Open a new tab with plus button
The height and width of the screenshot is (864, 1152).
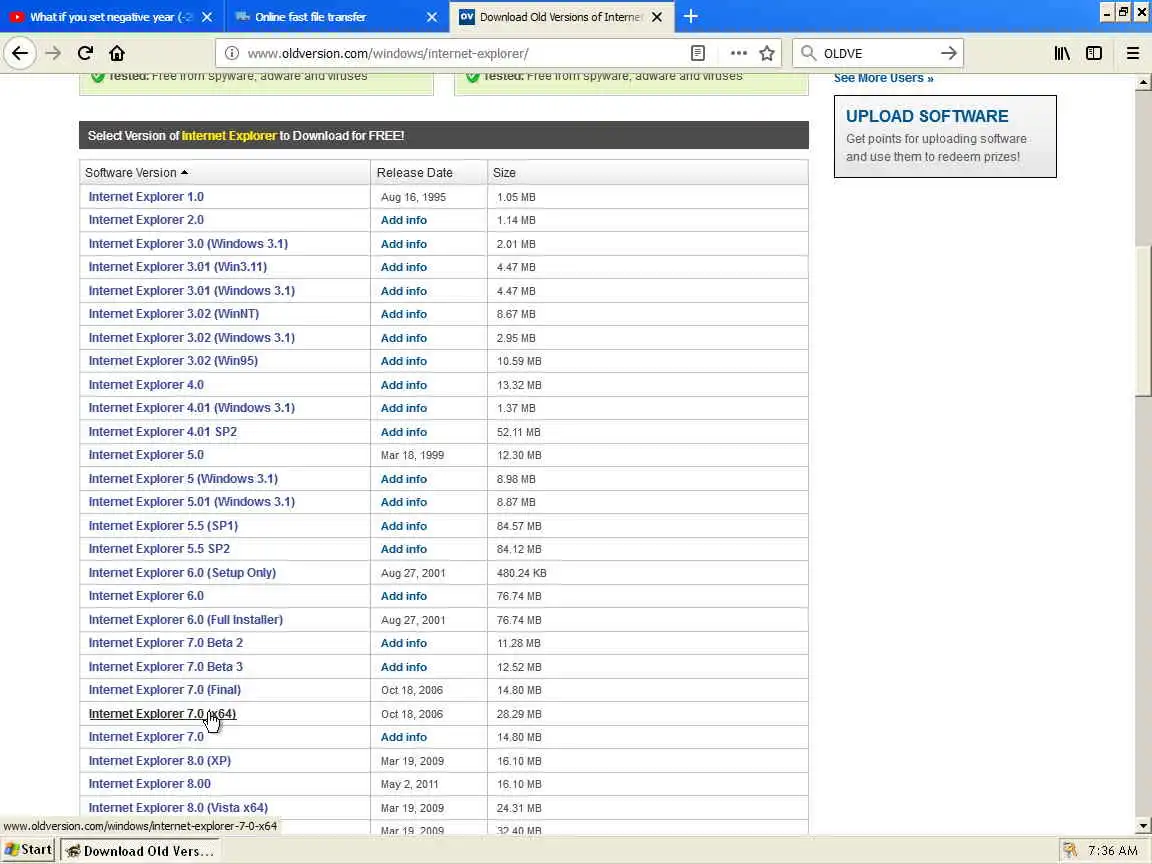(691, 16)
